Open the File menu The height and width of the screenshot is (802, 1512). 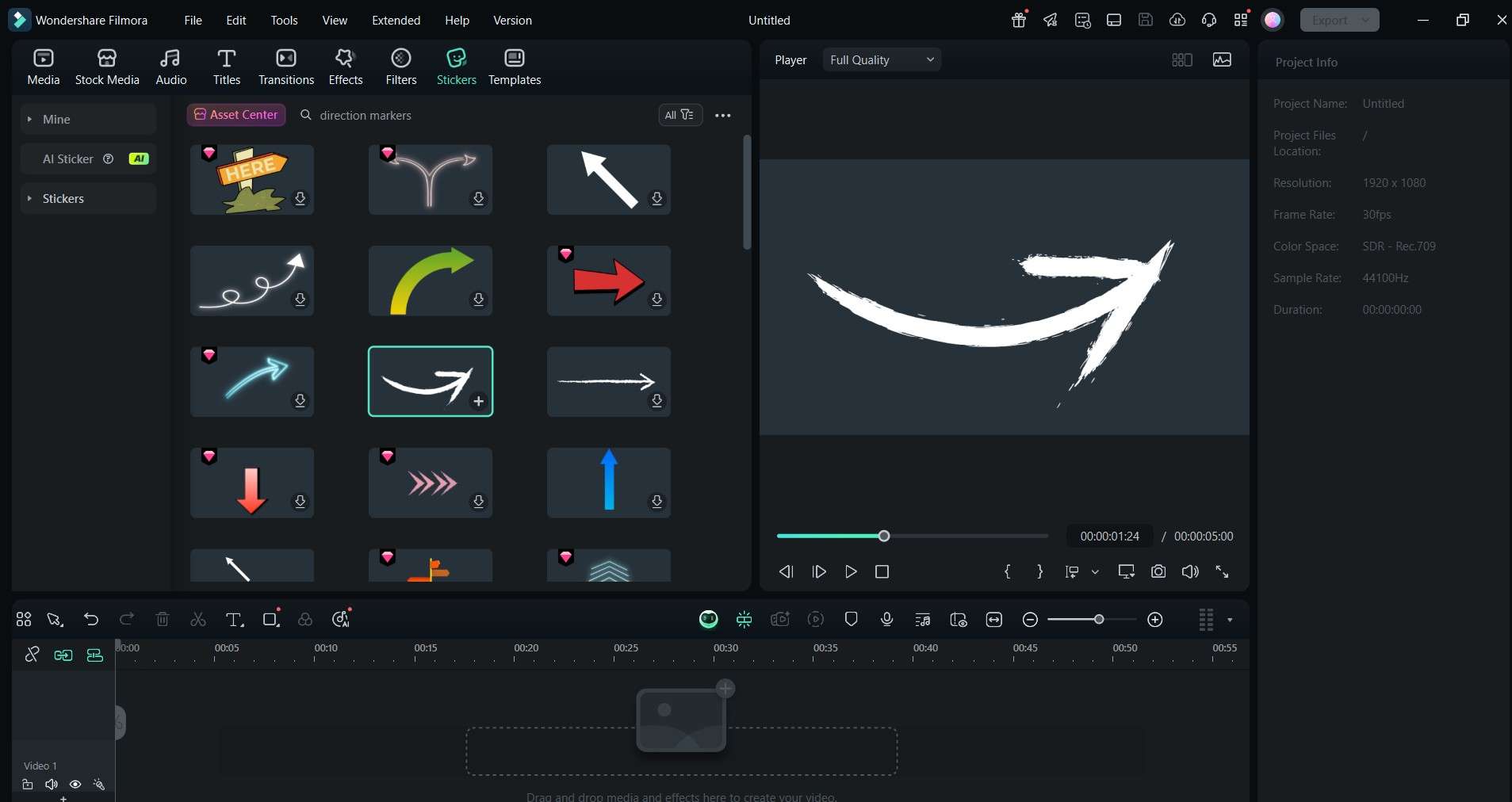193,20
